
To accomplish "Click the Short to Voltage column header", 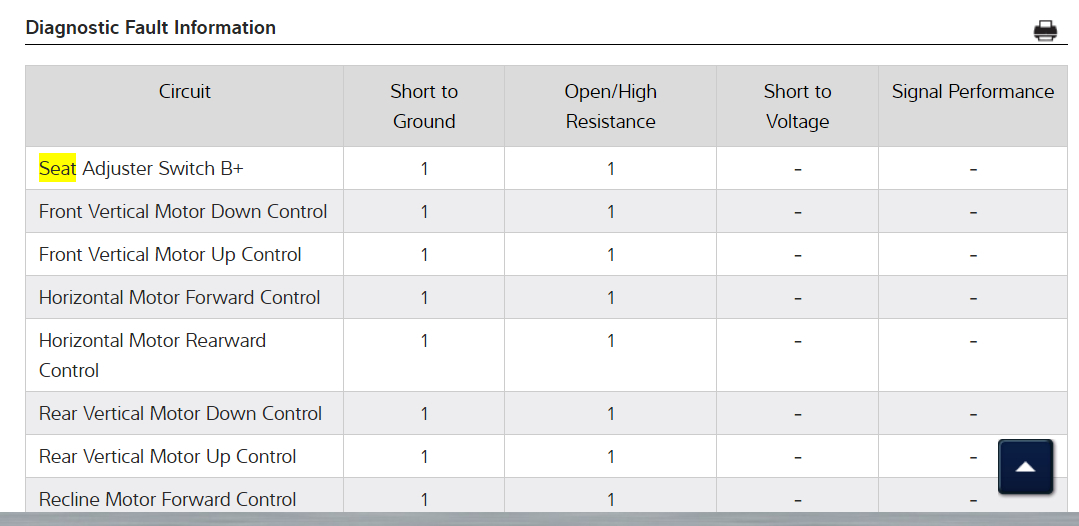I will pyautogui.click(x=797, y=106).
